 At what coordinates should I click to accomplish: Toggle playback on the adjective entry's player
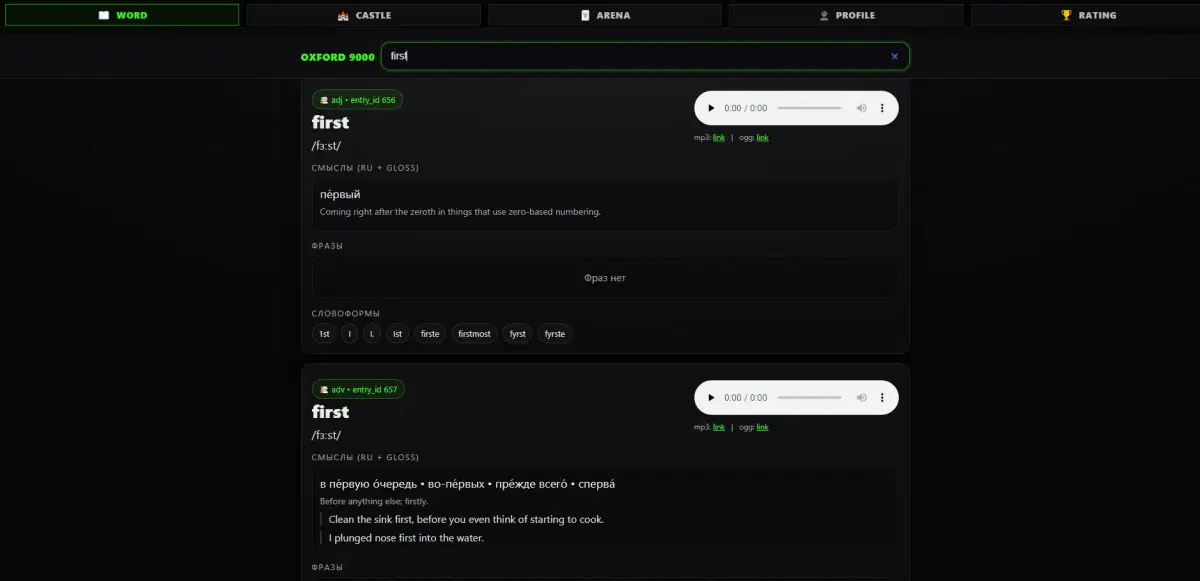(x=711, y=107)
